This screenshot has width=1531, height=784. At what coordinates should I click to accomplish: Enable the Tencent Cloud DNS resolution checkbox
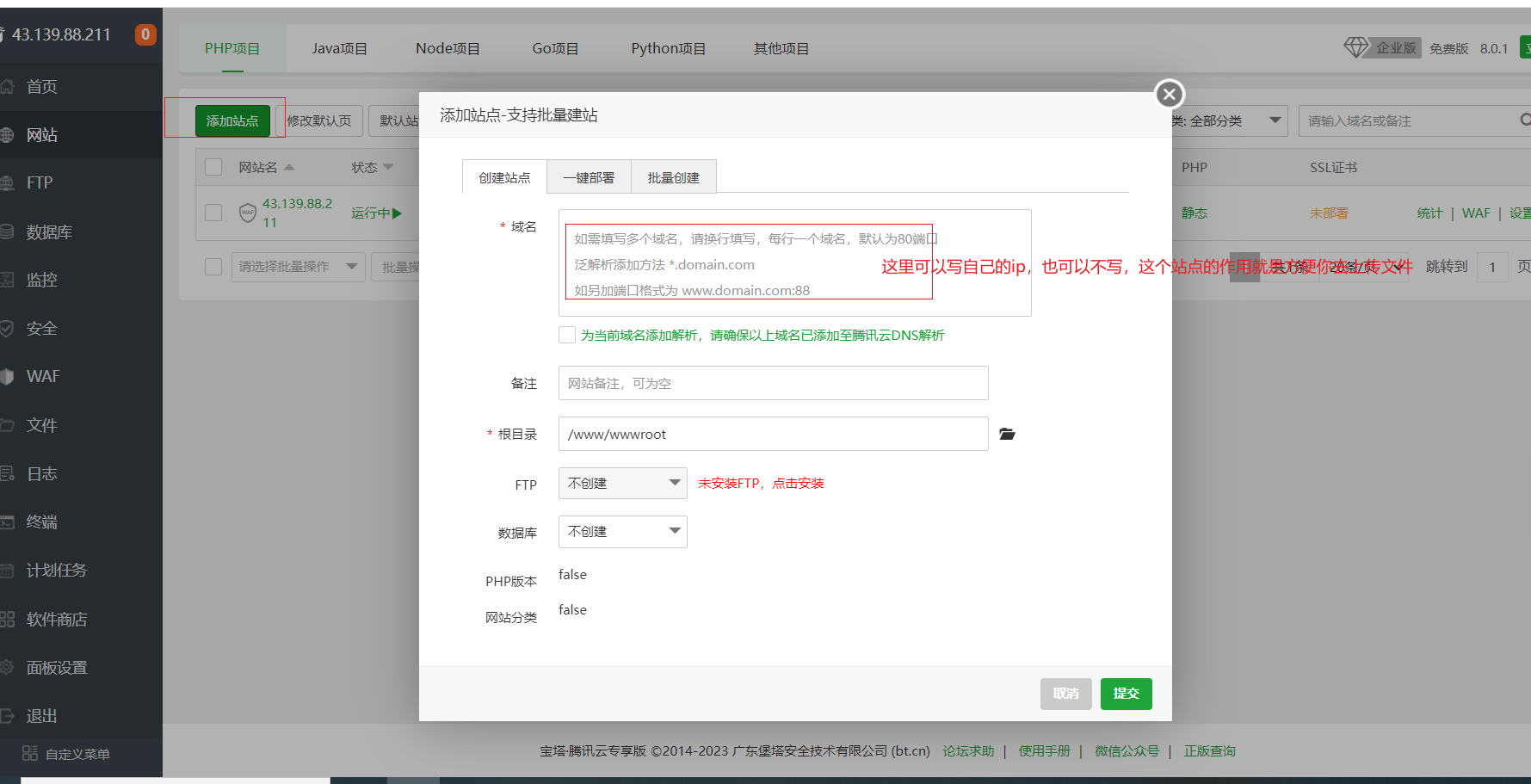567,336
